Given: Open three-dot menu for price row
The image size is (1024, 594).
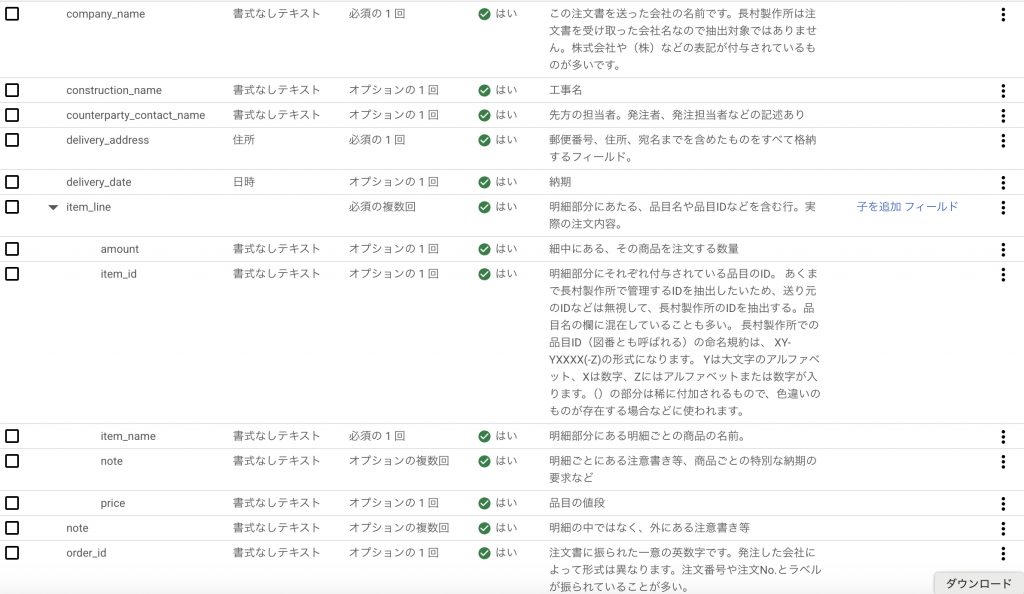Looking at the screenshot, I should pos(1003,503).
